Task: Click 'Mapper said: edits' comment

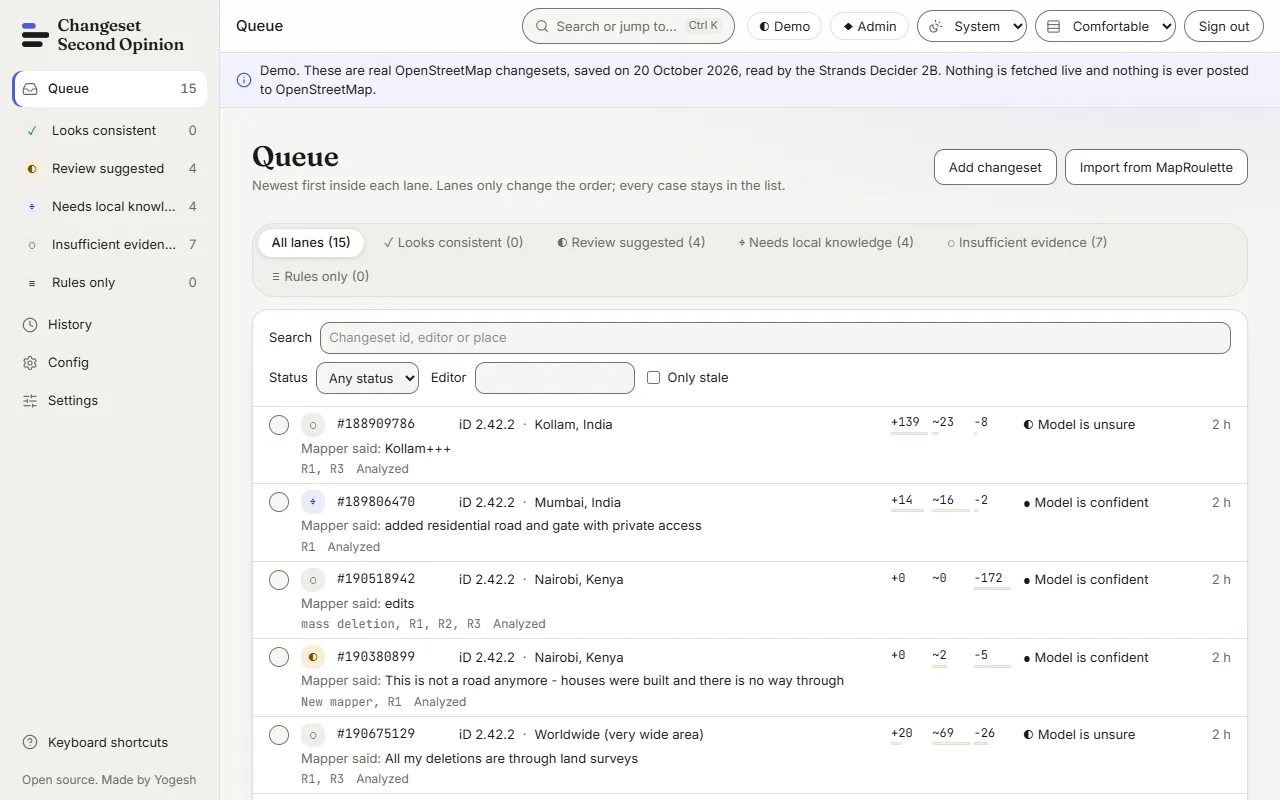Action: click(357, 603)
